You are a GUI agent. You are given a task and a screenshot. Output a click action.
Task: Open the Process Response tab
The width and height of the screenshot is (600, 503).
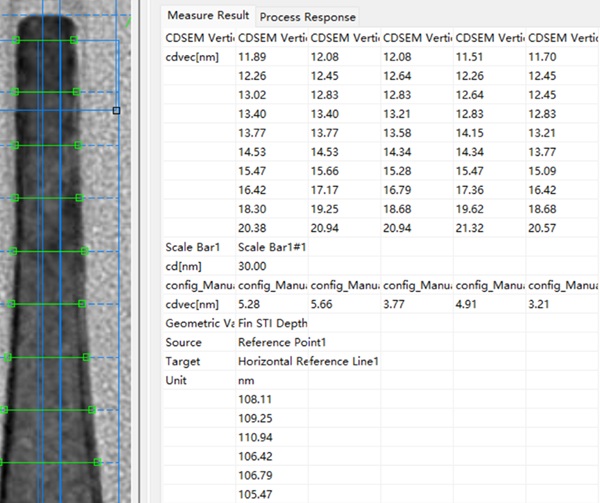pos(308,17)
